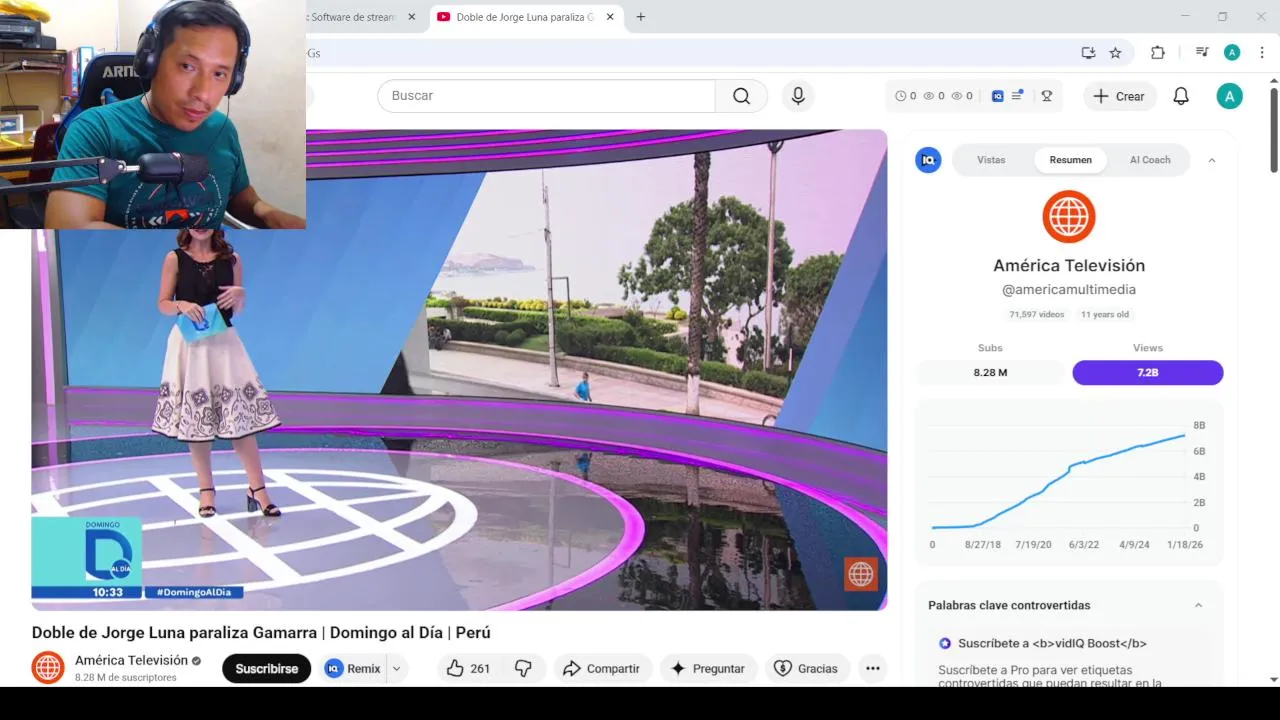Install the app from the address bar icon
This screenshot has height=720, width=1280.
click(x=1088, y=53)
